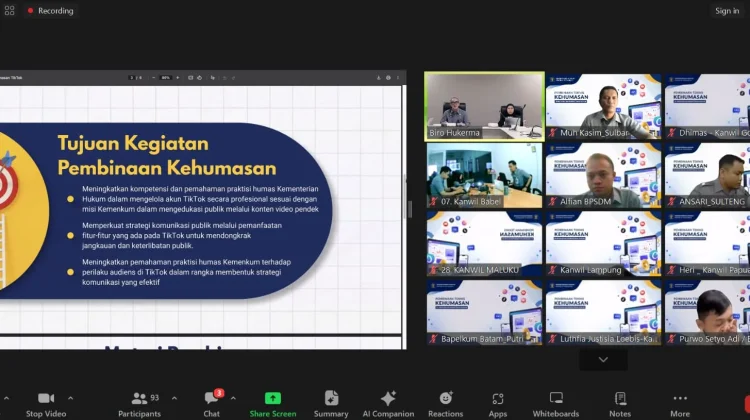Click the 93 participants count
This screenshot has width=750, height=420.
pos(154,398)
